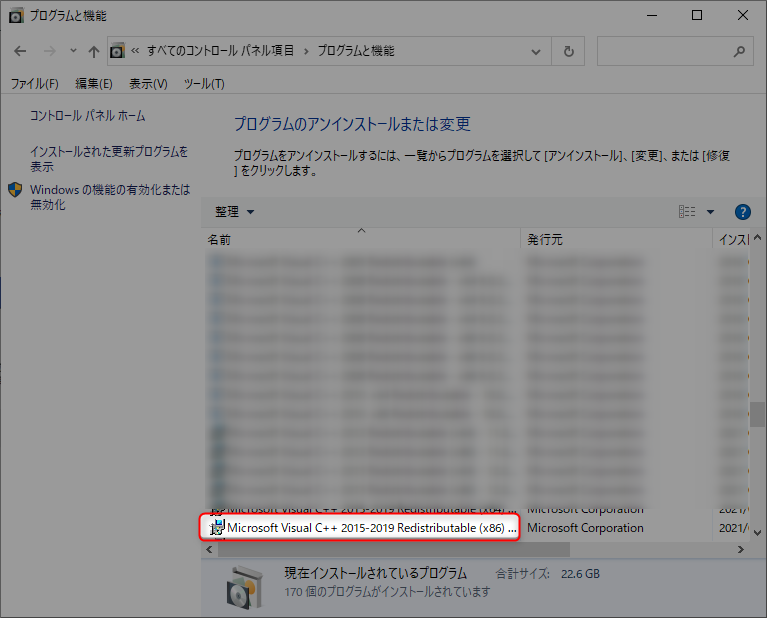This screenshot has height=618, width=767.
Task: Click the vertical scrollbar up arrow
Action: coord(758,238)
